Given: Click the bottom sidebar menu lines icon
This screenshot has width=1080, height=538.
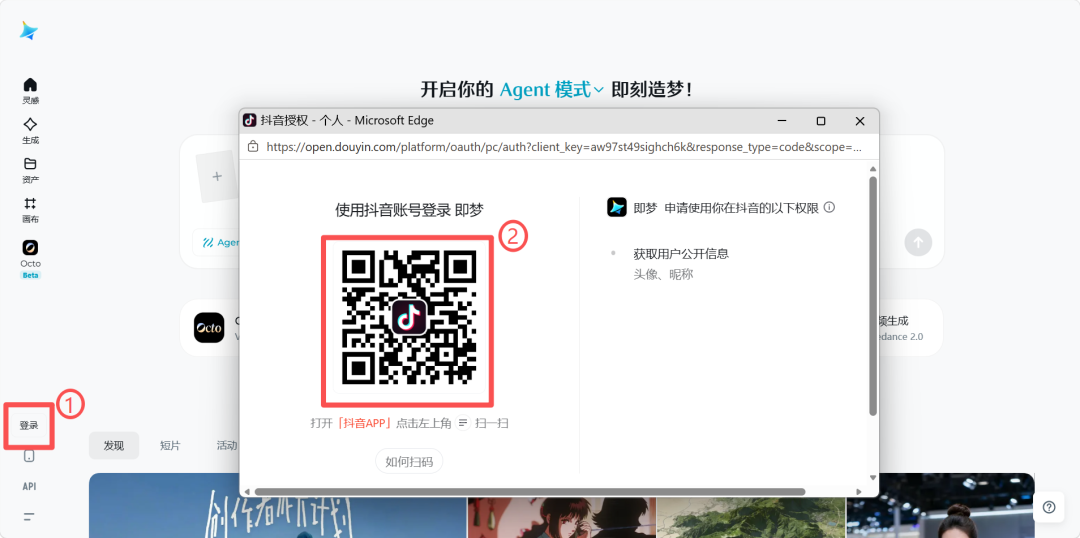Looking at the screenshot, I should coord(29,516).
